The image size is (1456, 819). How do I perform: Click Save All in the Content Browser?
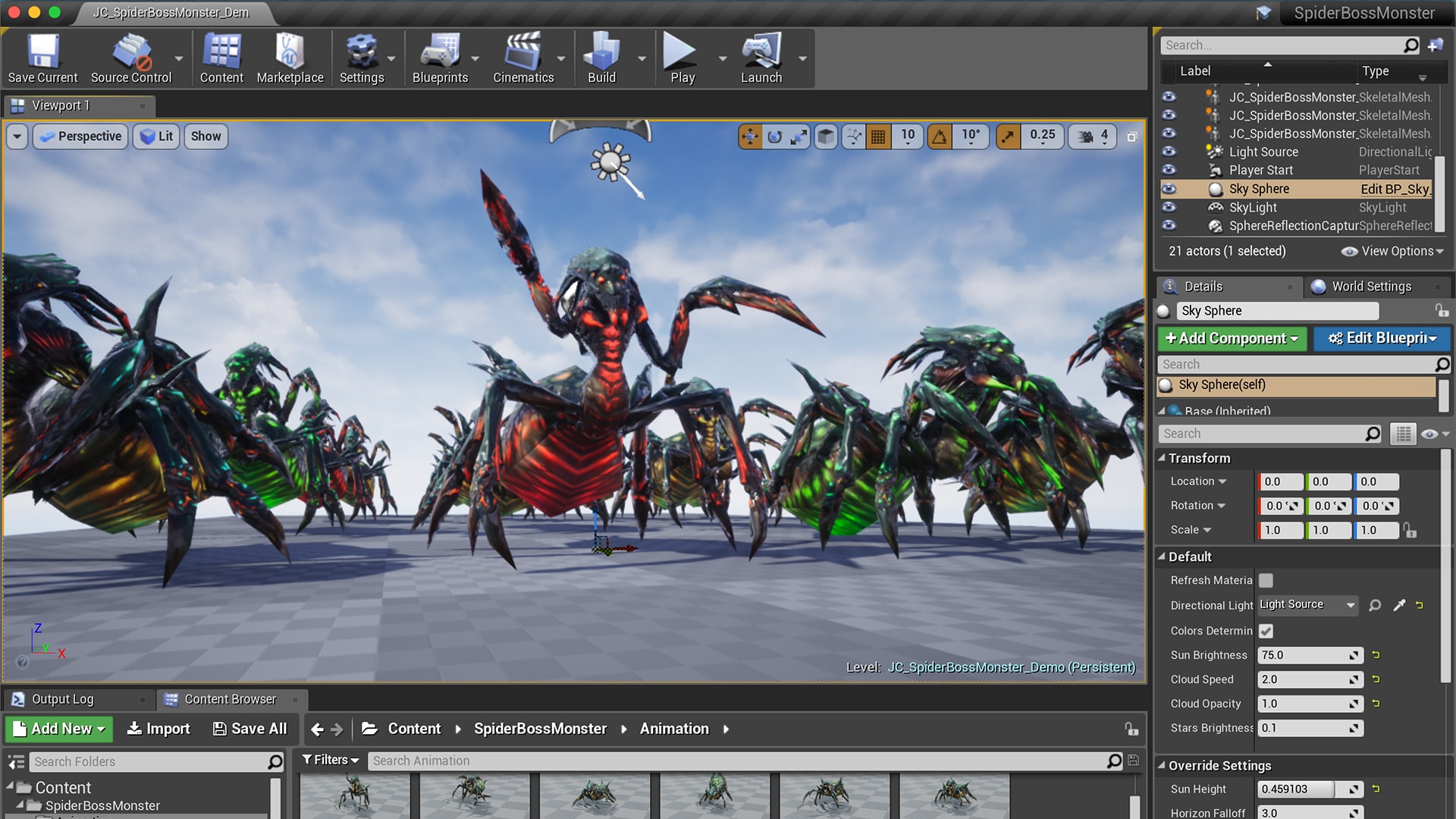(x=249, y=729)
